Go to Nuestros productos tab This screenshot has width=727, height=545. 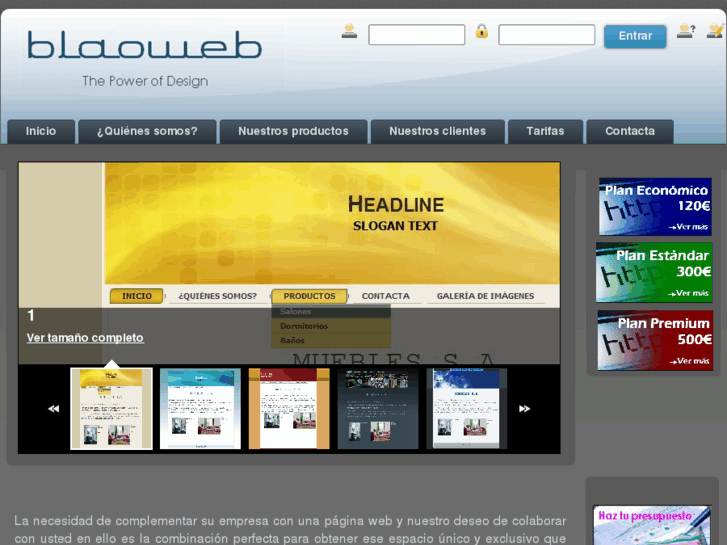coord(293,131)
